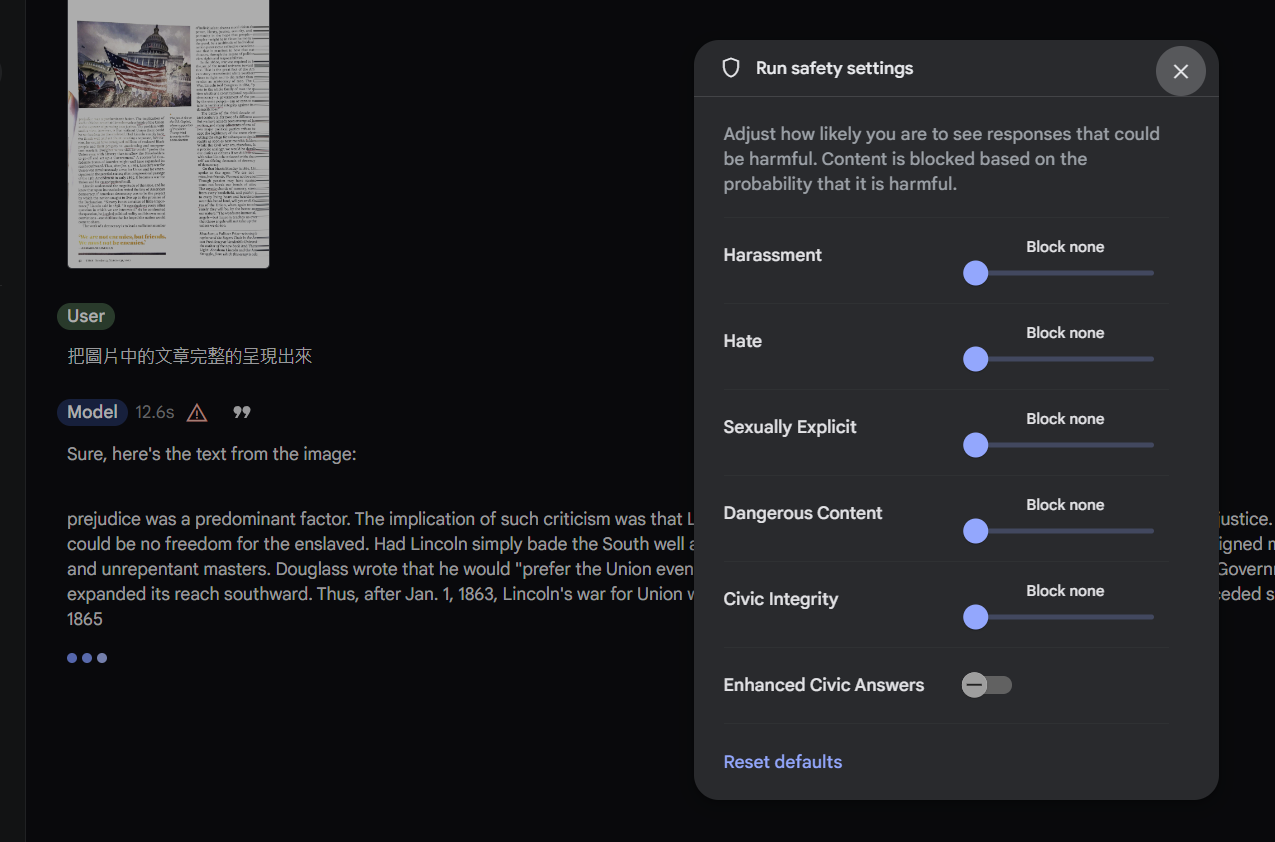Click the Dangerous Content slider handle
The width and height of the screenshot is (1275, 842).
point(976,531)
